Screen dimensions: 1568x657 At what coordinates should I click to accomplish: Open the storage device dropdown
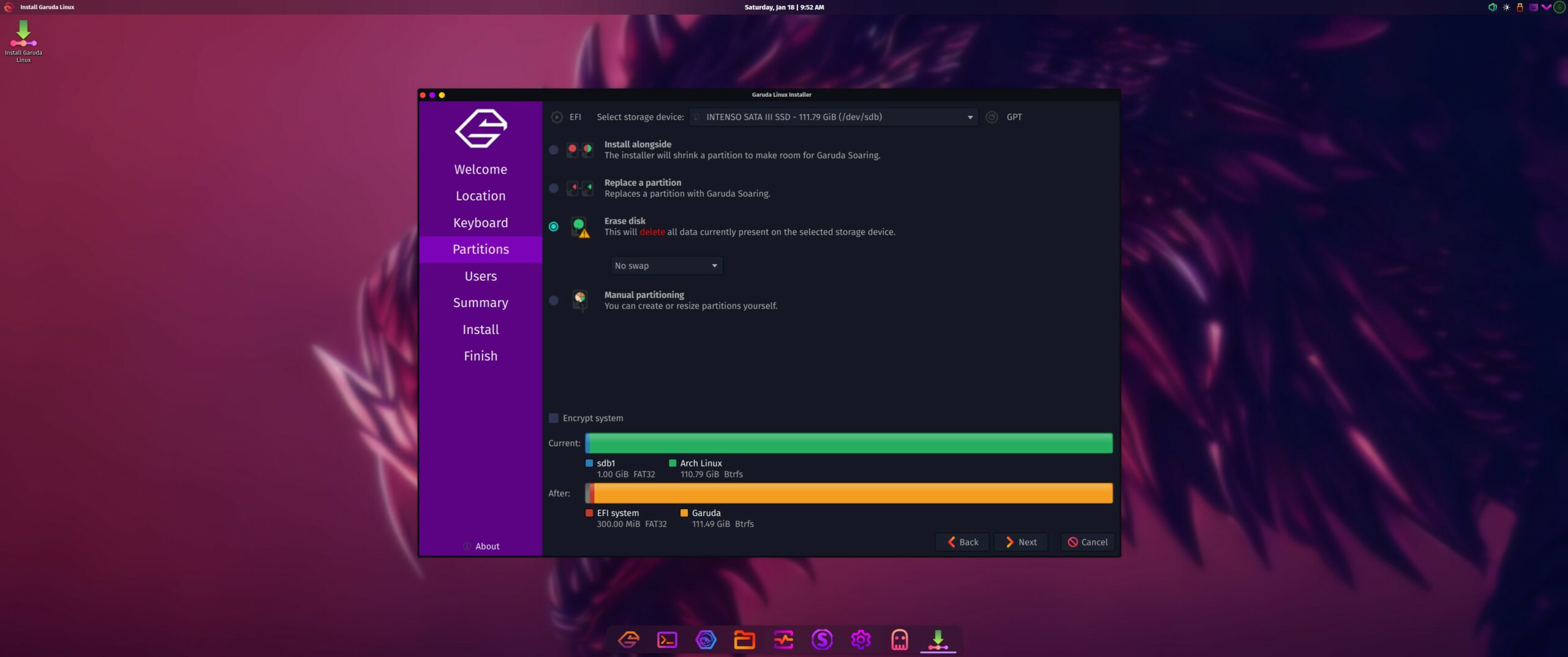click(834, 117)
